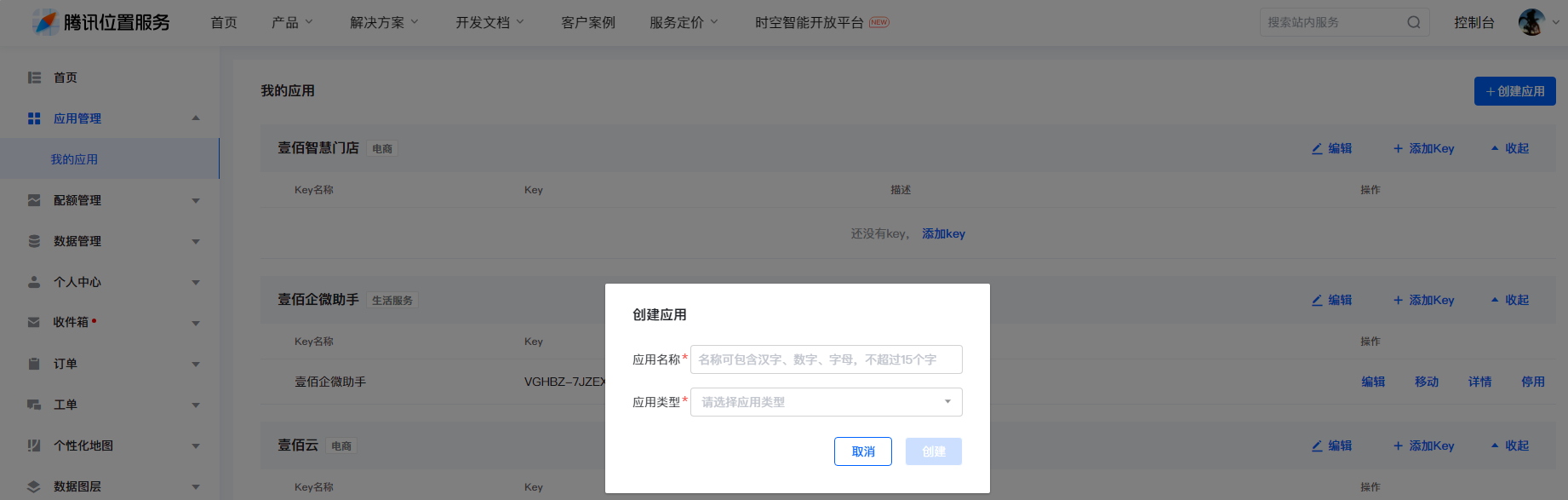The height and width of the screenshot is (500, 1568).
Task: Click 编辑 for the 壹佰企微助手 key row
Action: tap(1373, 382)
